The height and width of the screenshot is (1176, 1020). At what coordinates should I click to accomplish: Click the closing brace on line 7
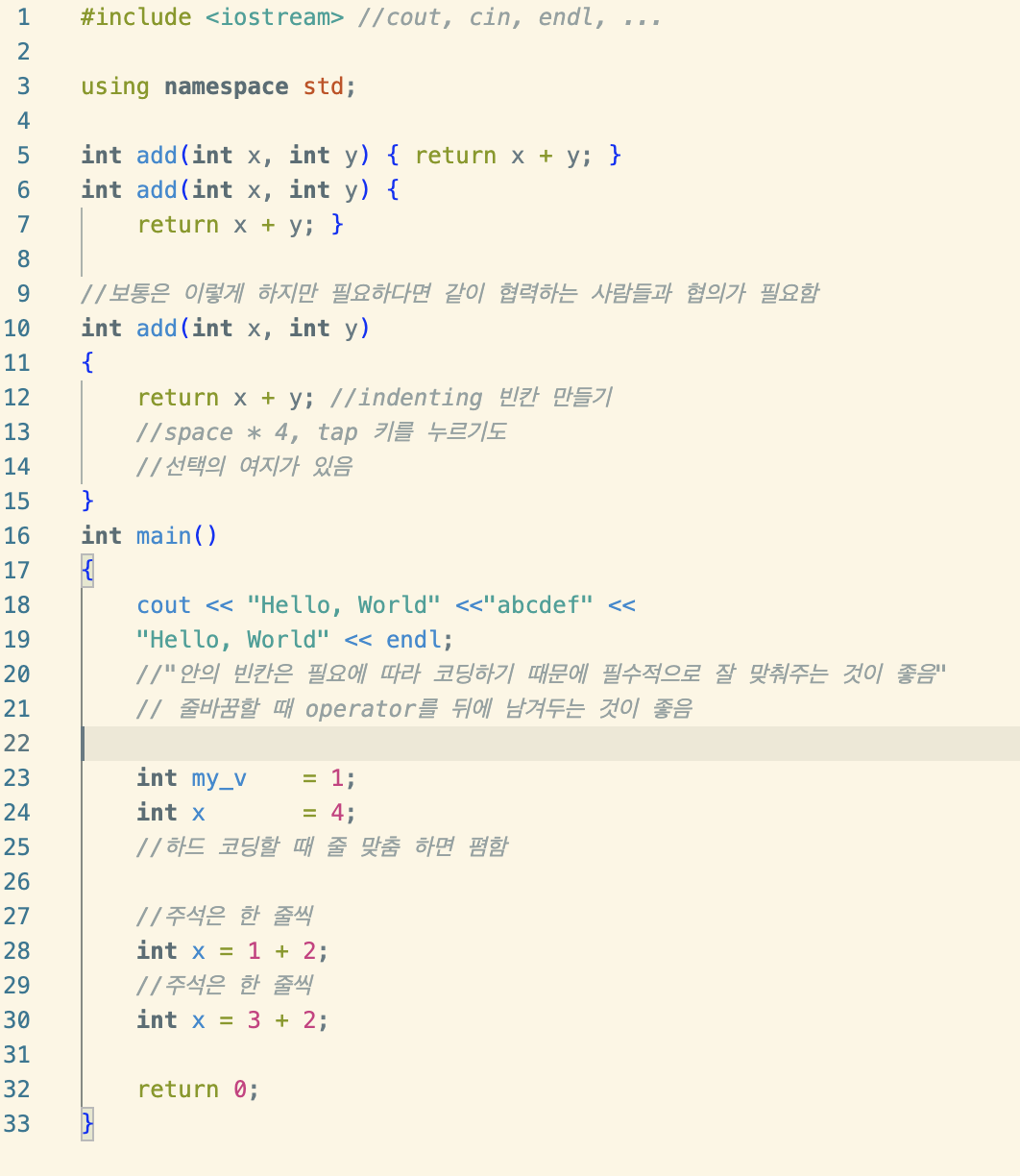click(x=337, y=225)
